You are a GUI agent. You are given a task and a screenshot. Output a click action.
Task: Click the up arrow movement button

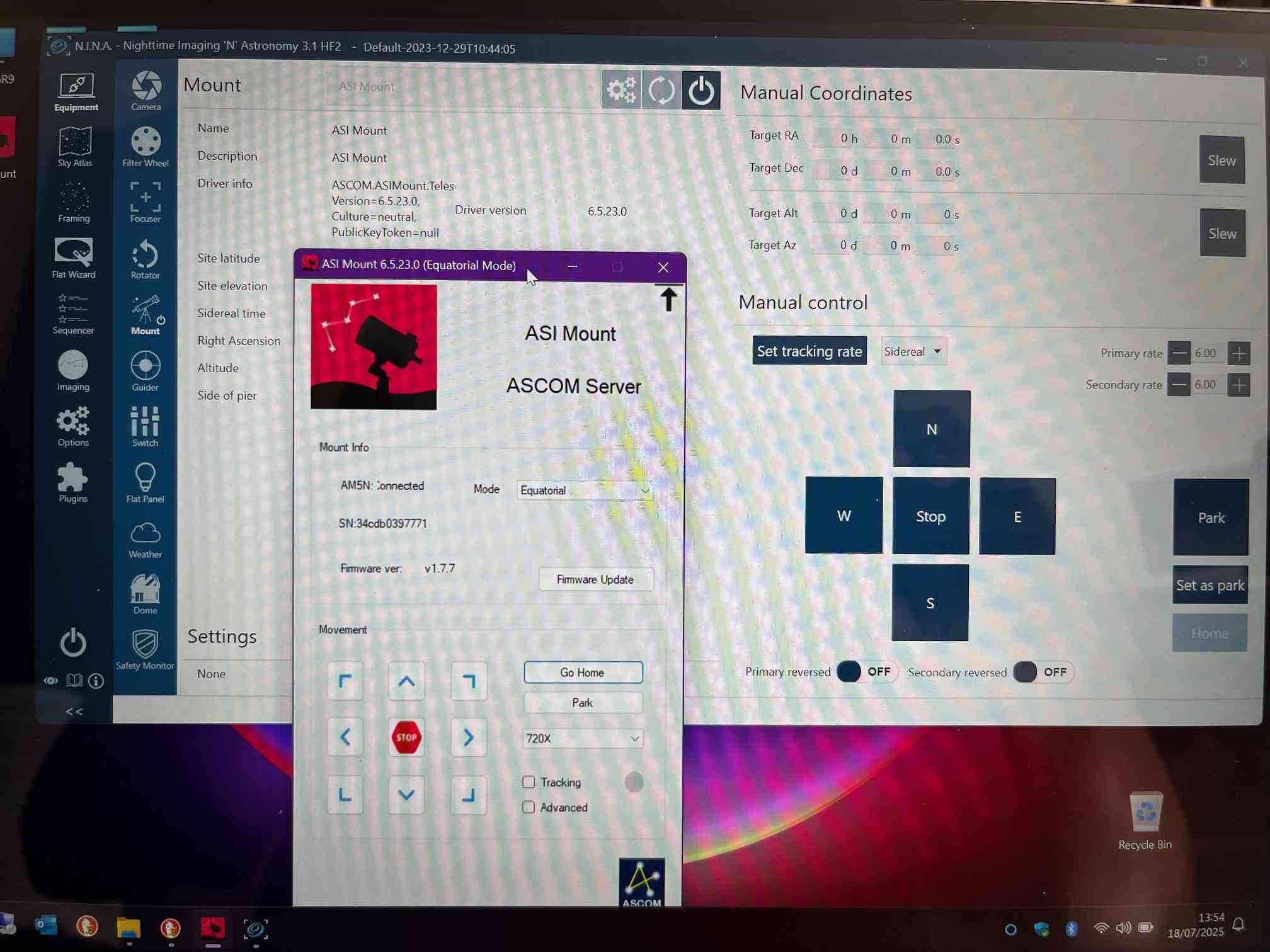pos(406,681)
